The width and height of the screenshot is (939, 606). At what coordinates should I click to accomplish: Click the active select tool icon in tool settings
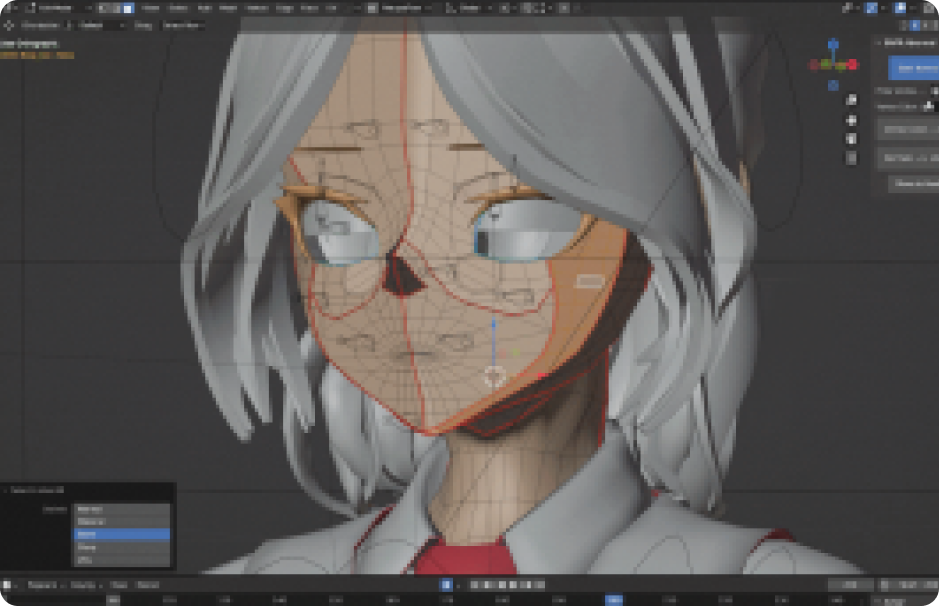point(8,25)
